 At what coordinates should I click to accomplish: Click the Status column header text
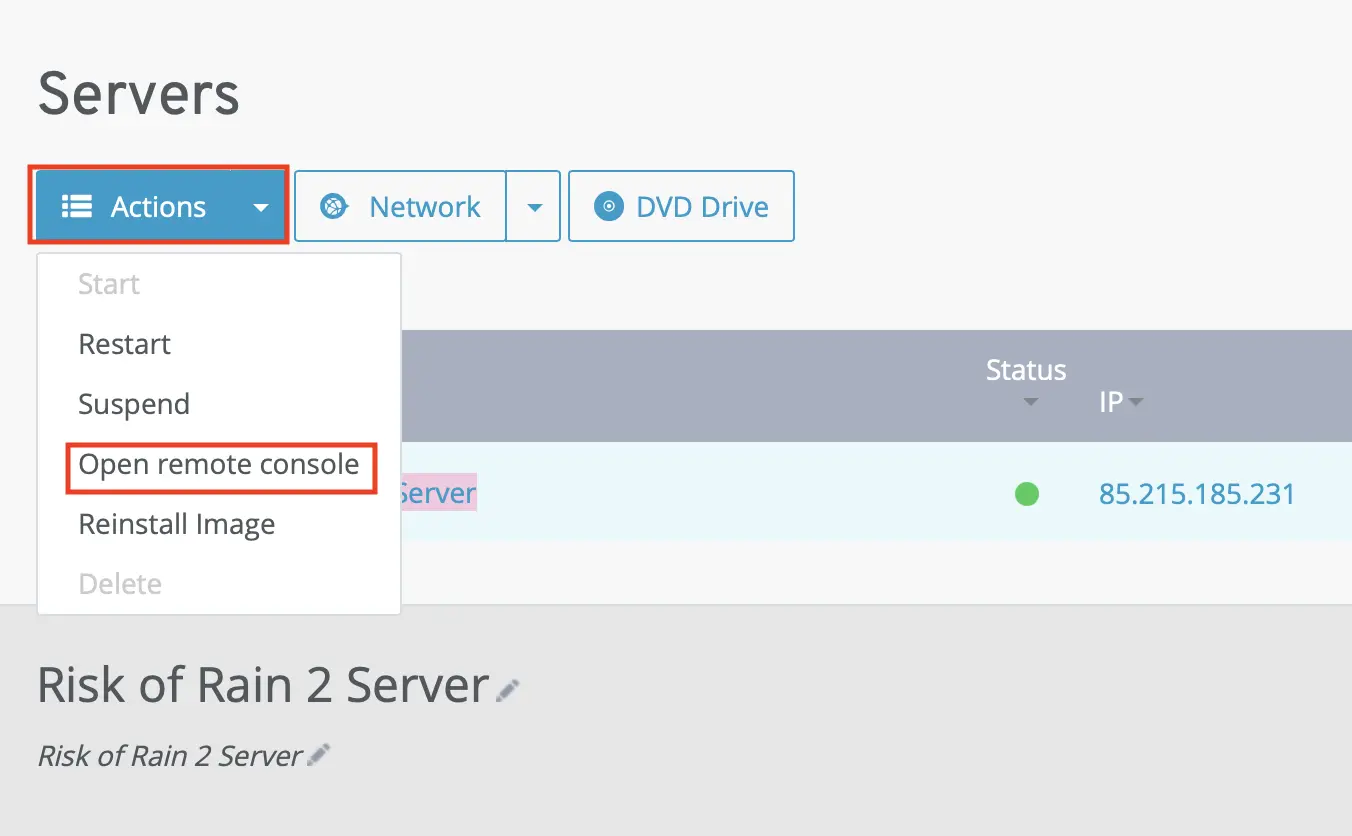pos(1026,370)
